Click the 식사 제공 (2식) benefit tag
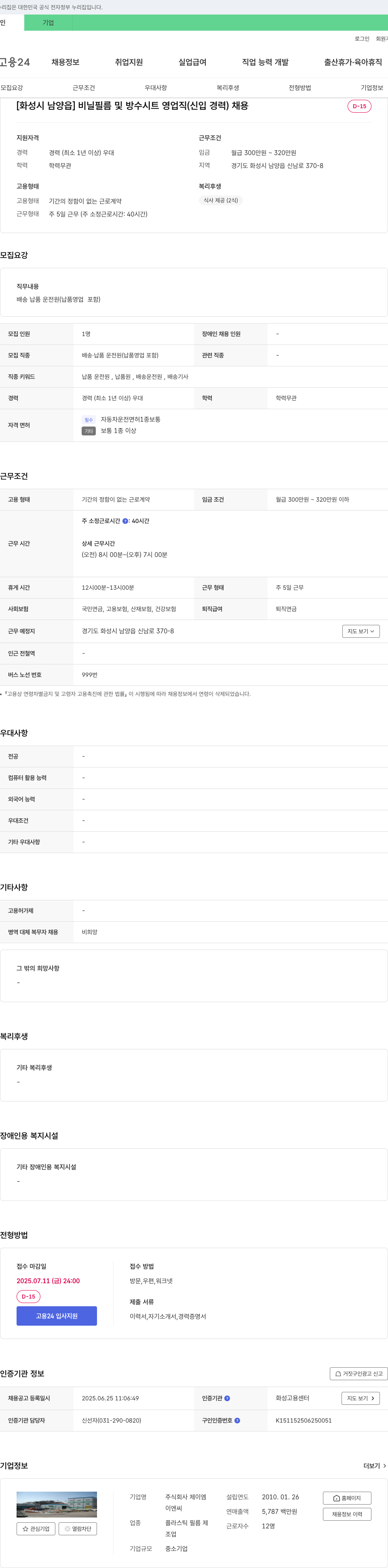The height and width of the screenshot is (1568, 388). 221,200
